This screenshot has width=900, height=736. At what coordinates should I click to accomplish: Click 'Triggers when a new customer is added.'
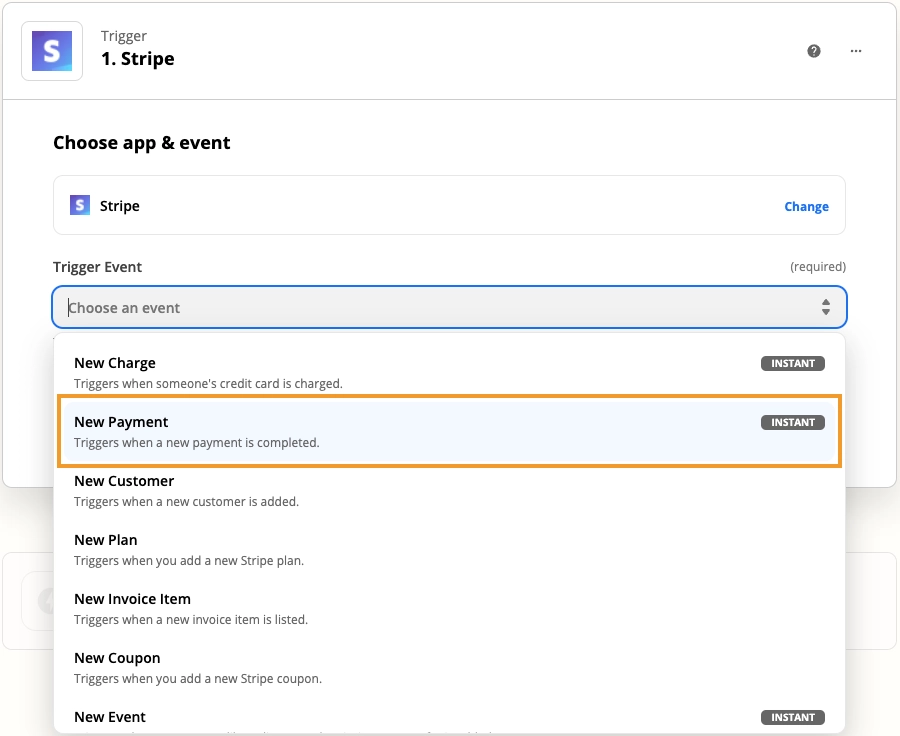click(187, 501)
